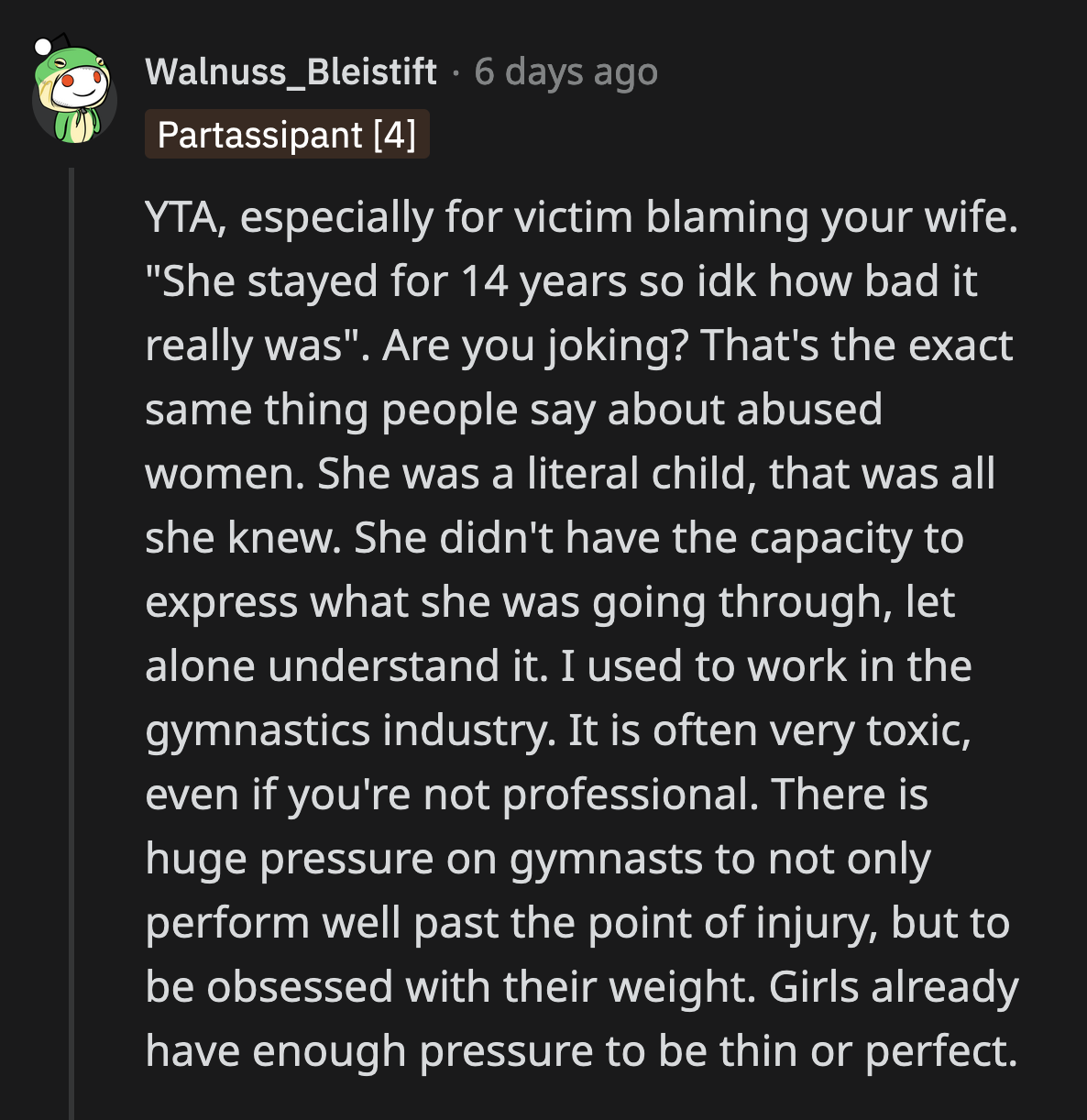Tap the circular profile image beside the username
This screenshot has height=1120, width=1087.
tap(75, 92)
